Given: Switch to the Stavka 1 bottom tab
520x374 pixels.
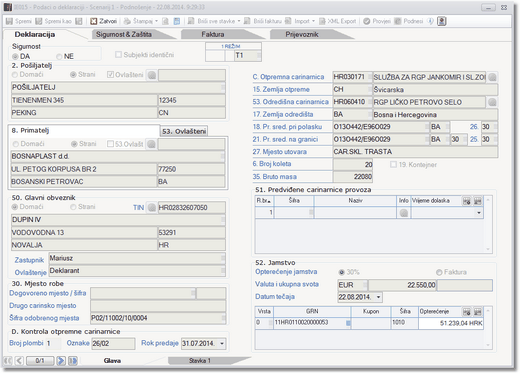Looking at the screenshot, I should [200, 361].
